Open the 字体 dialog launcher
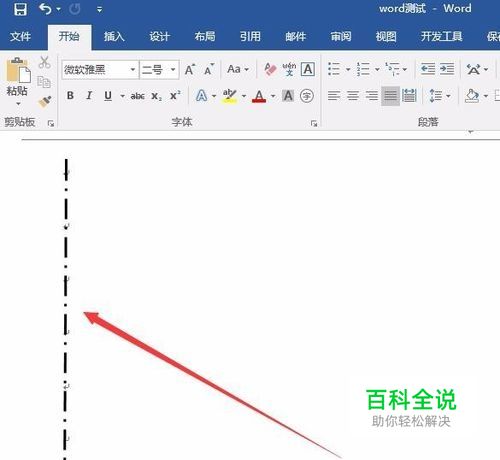 (x=314, y=123)
